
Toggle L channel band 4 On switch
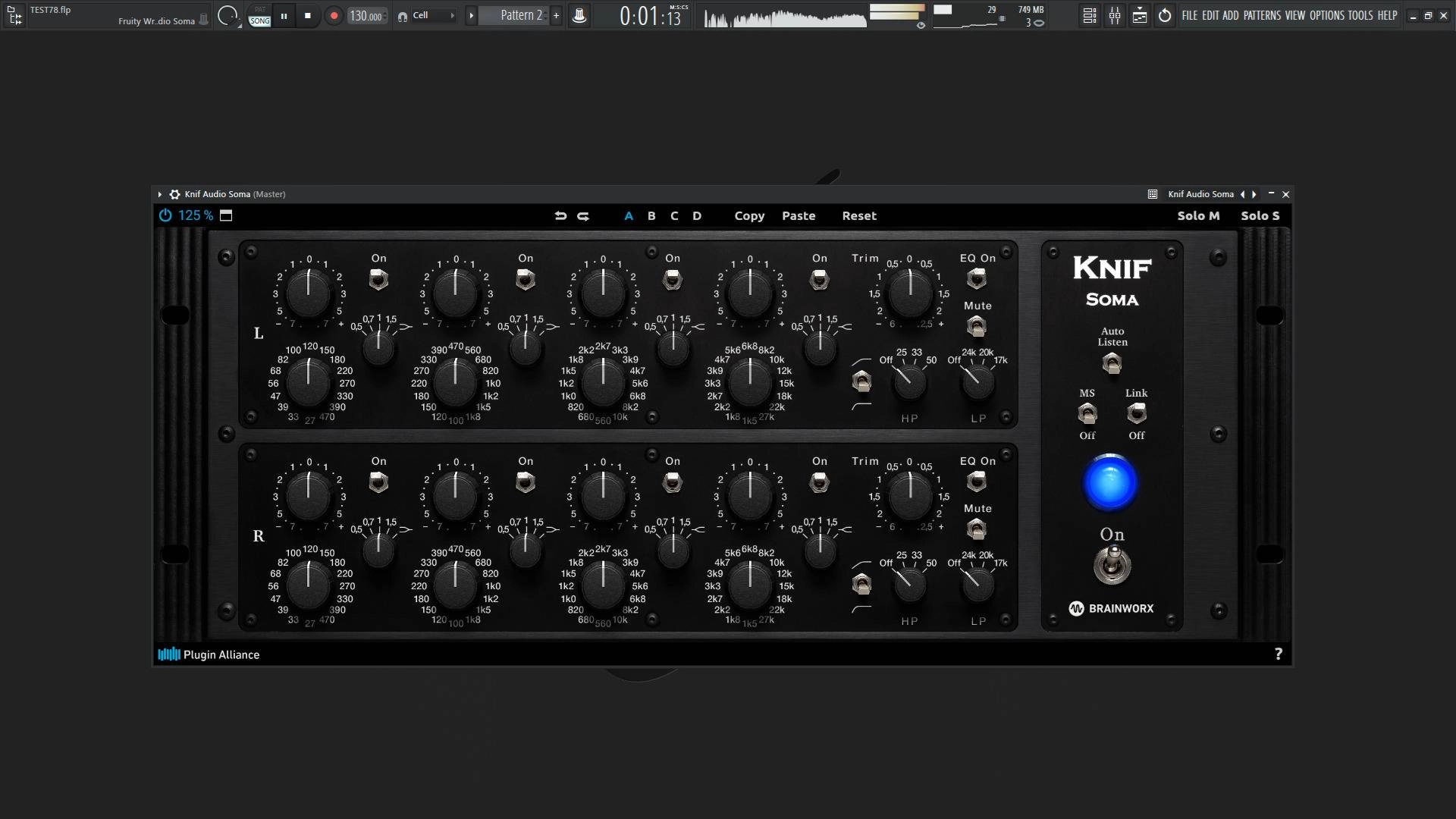pyautogui.click(x=820, y=280)
